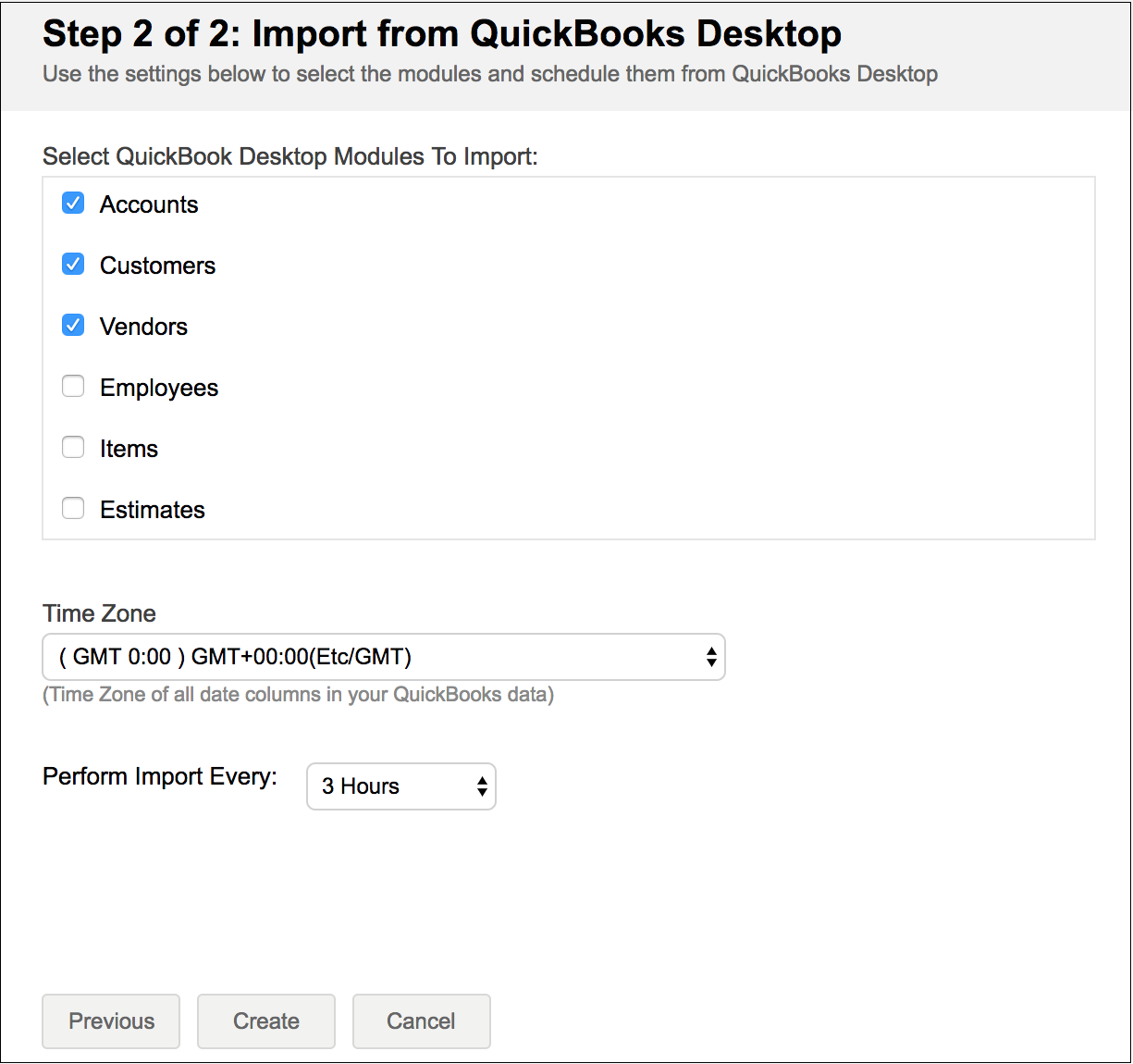Click the Estimates label text
The width and height of the screenshot is (1133, 1064).
153,510
